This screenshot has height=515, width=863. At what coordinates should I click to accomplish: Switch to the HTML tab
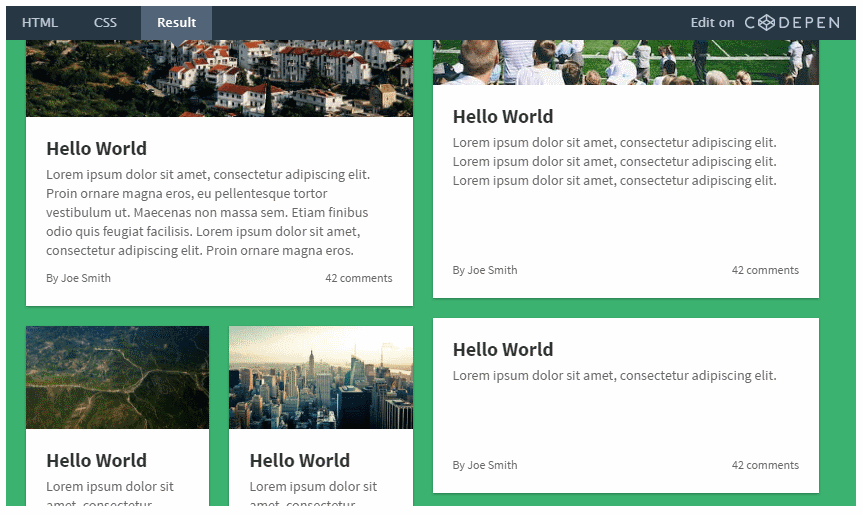[x=40, y=23]
